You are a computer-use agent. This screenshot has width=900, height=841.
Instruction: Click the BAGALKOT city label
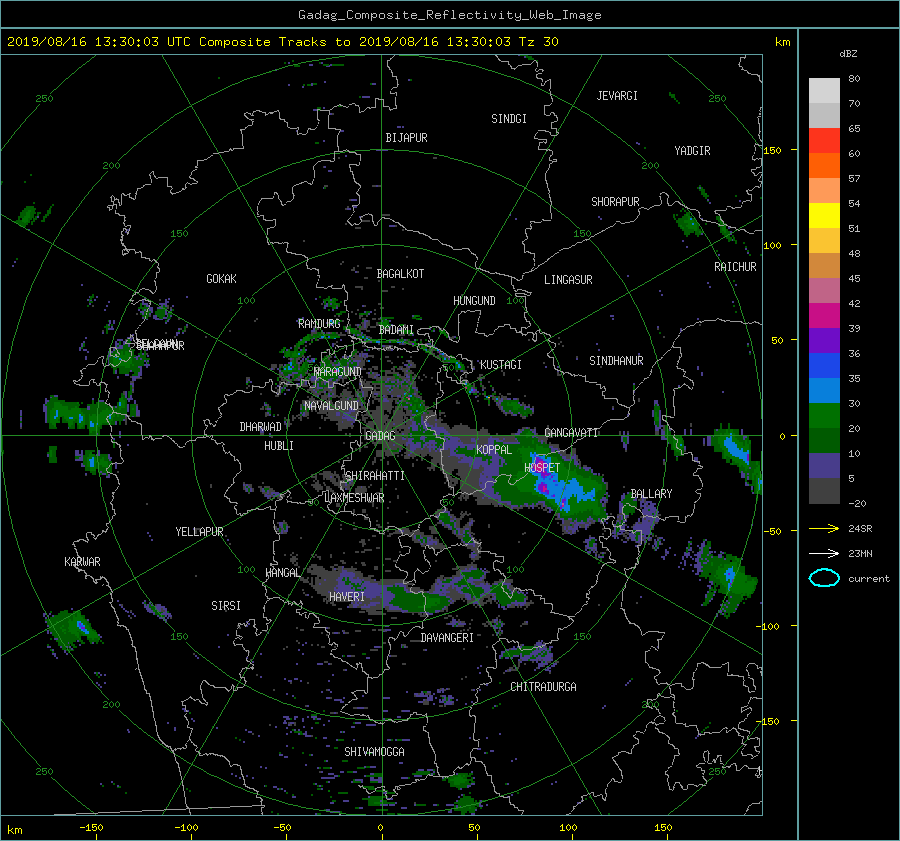pyautogui.click(x=400, y=274)
